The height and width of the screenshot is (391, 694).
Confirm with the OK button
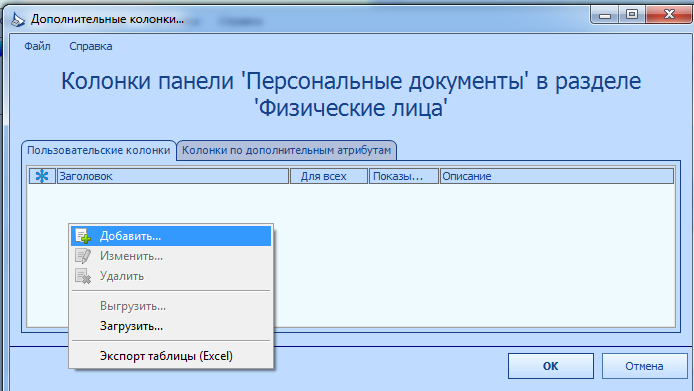[x=551, y=366]
